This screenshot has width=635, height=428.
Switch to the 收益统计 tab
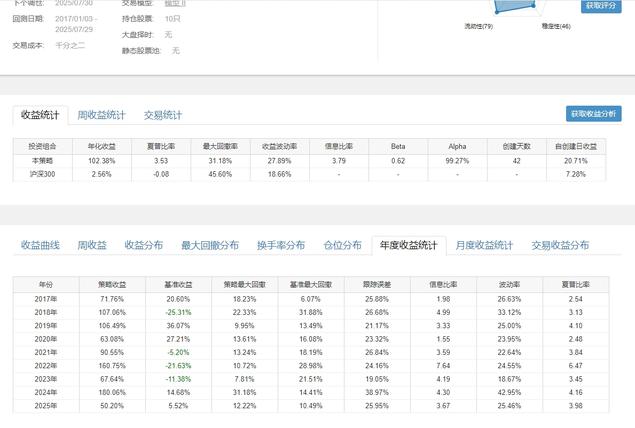[x=41, y=115]
